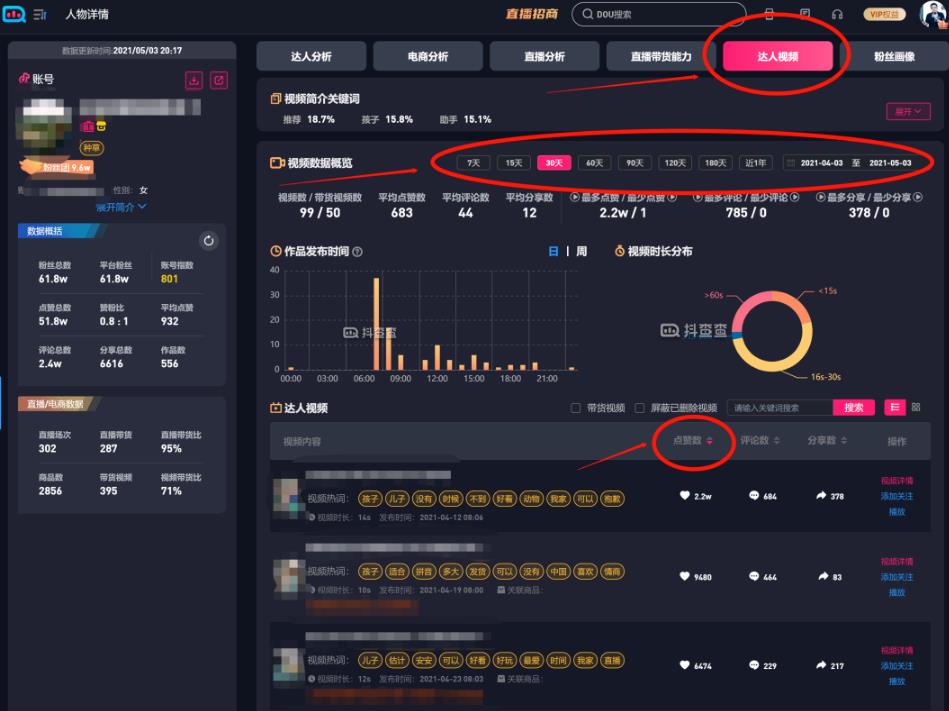Switch publish-time chart to 周 view
This screenshot has height=711, width=949.
pos(581,252)
